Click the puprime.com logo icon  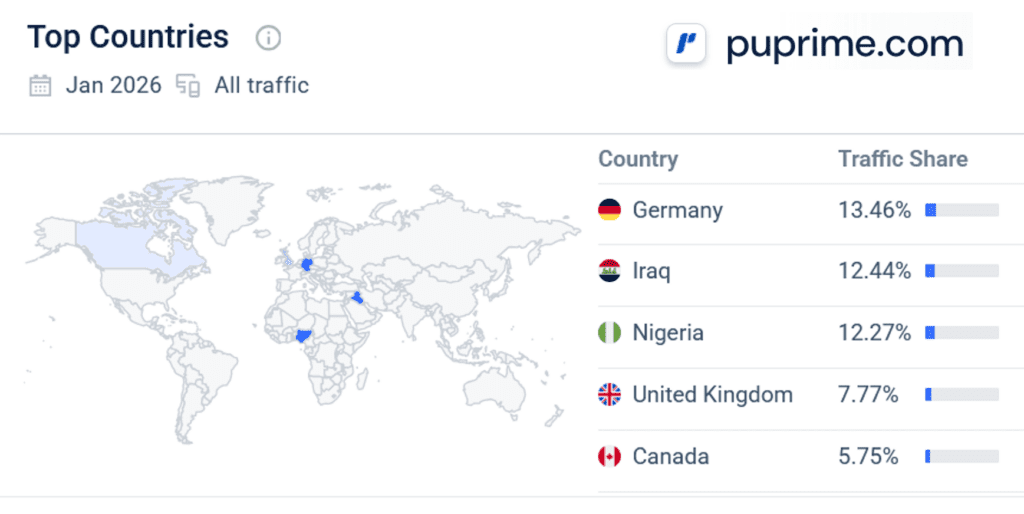click(686, 45)
